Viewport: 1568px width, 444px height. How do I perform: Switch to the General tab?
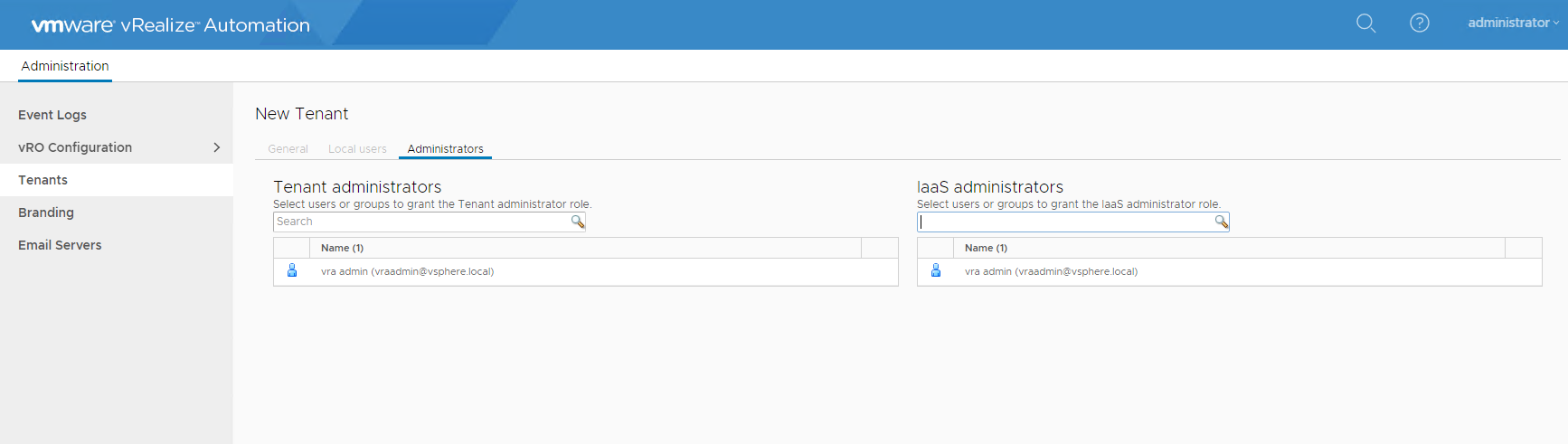point(288,149)
